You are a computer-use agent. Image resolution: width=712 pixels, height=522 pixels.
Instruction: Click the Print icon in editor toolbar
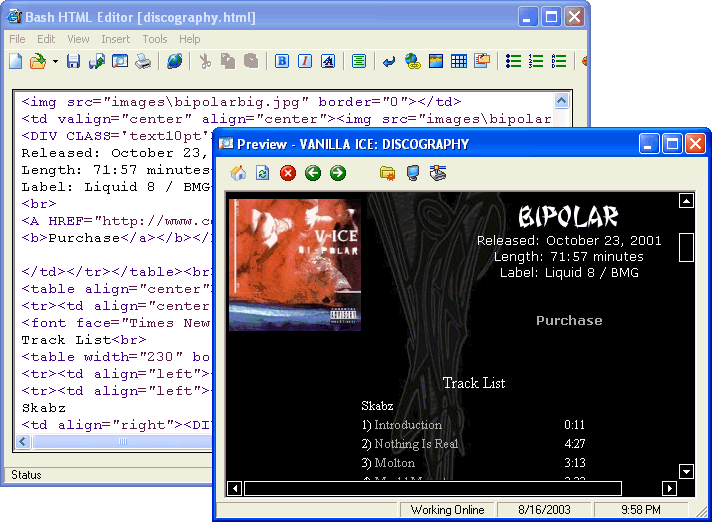[x=143, y=62]
